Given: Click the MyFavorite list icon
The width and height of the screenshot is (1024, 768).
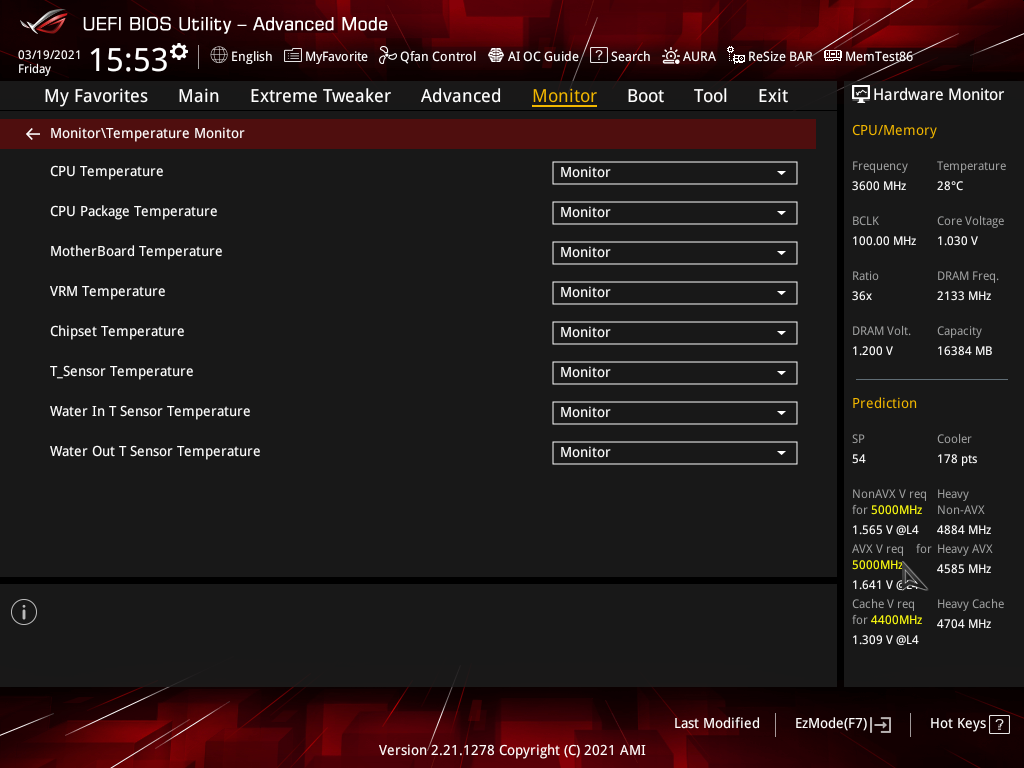Looking at the screenshot, I should tap(293, 56).
